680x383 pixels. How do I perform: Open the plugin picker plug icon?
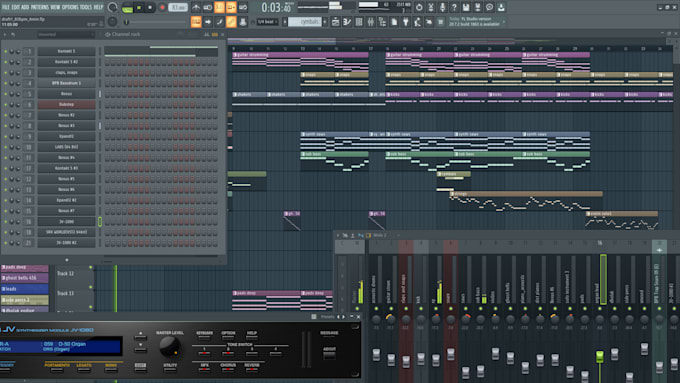click(406, 22)
